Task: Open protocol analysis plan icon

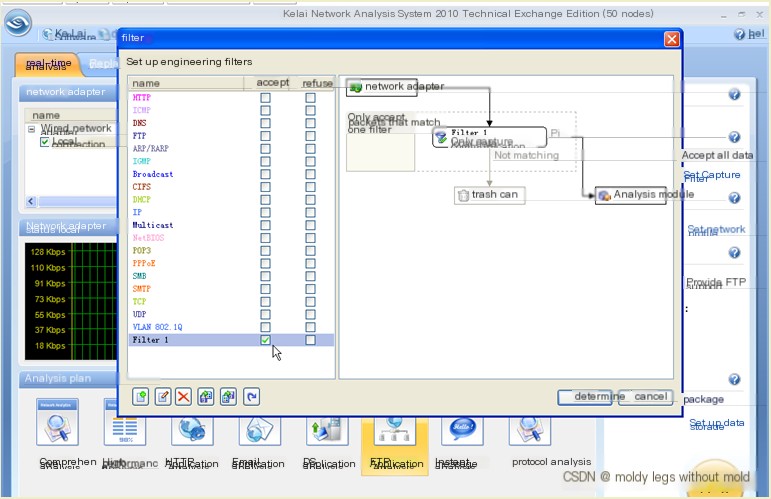Action: [530, 430]
